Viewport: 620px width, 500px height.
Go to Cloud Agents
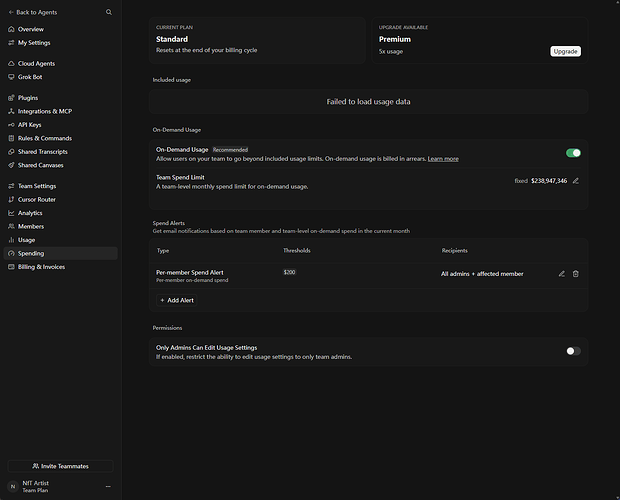coord(60,64)
